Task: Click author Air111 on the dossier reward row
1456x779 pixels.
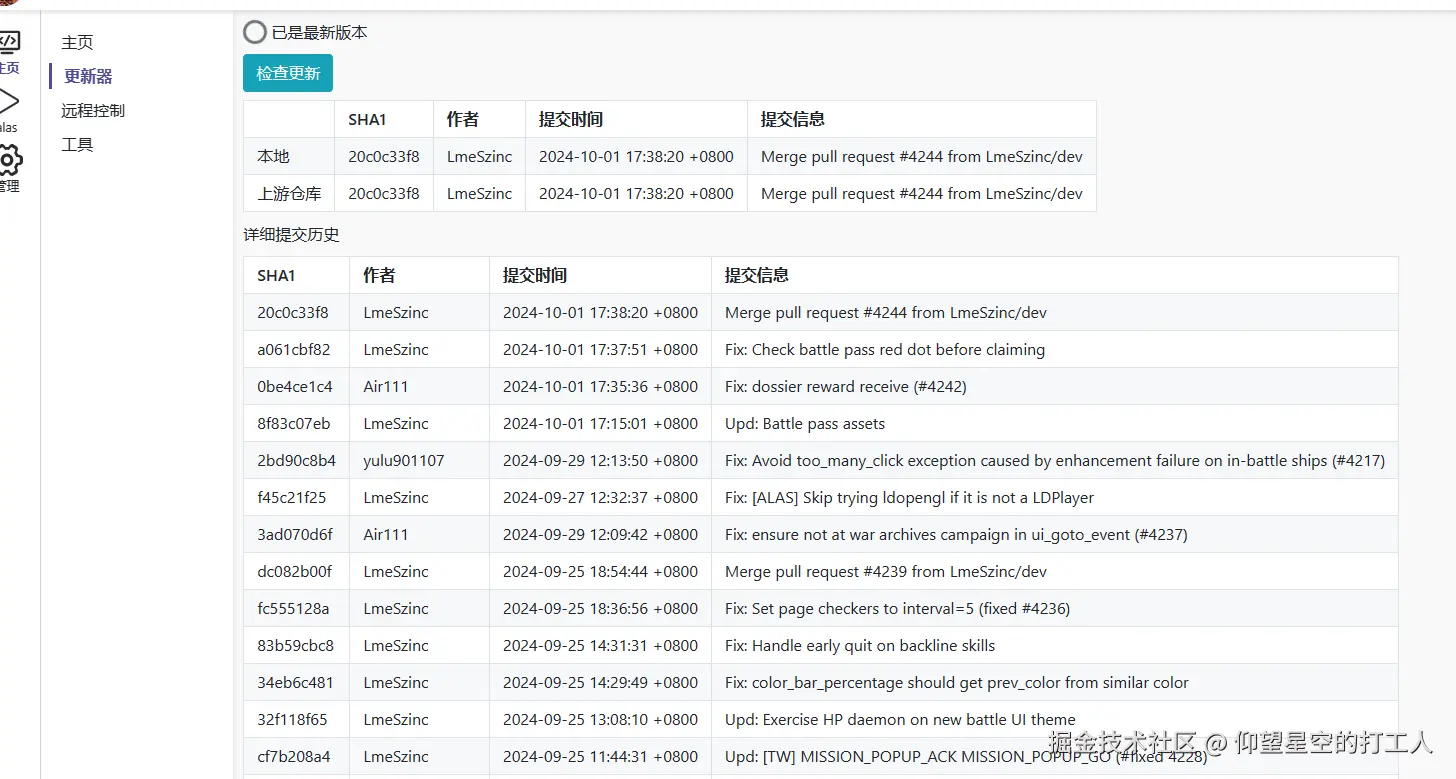Action: point(386,386)
